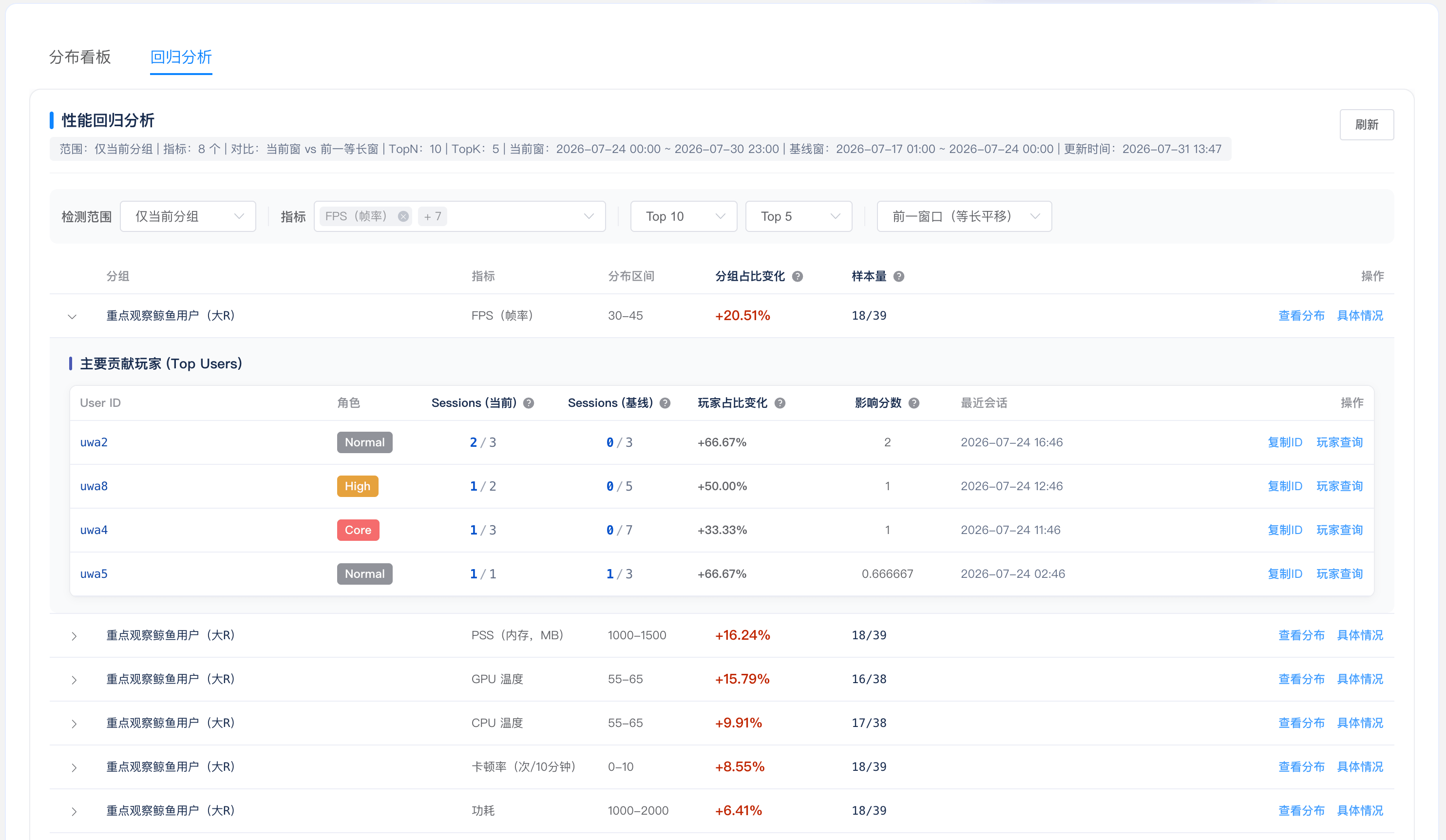This screenshot has height=840, width=1446.
Task: Click the 分组占比变化 column header
Action: point(750,277)
